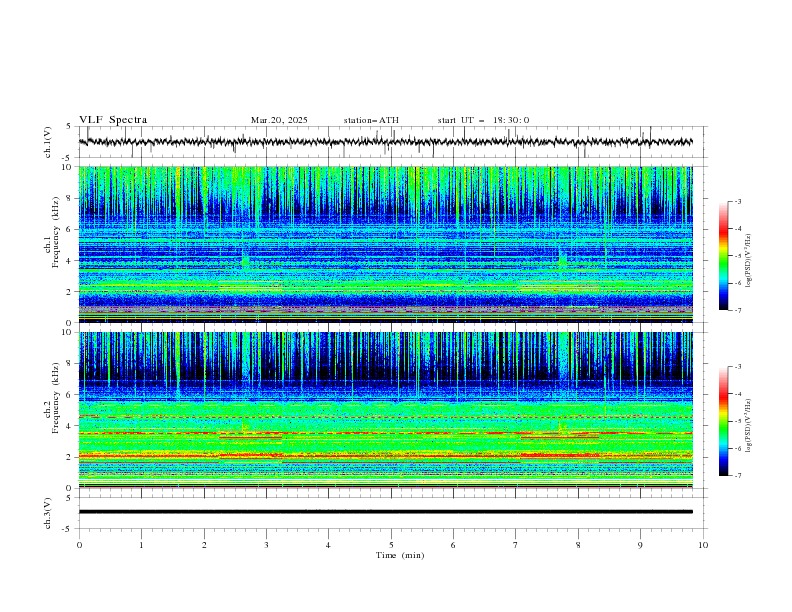Click the 'ch.1(V)' waveform axis label
This screenshot has height=612, width=792.
(x=48, y=142)
